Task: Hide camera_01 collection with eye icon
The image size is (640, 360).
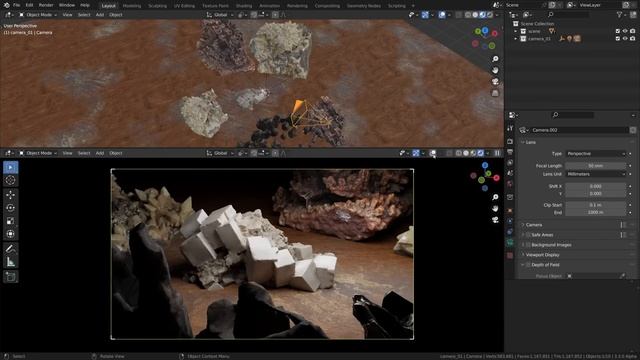Action: tap(625, 39)
